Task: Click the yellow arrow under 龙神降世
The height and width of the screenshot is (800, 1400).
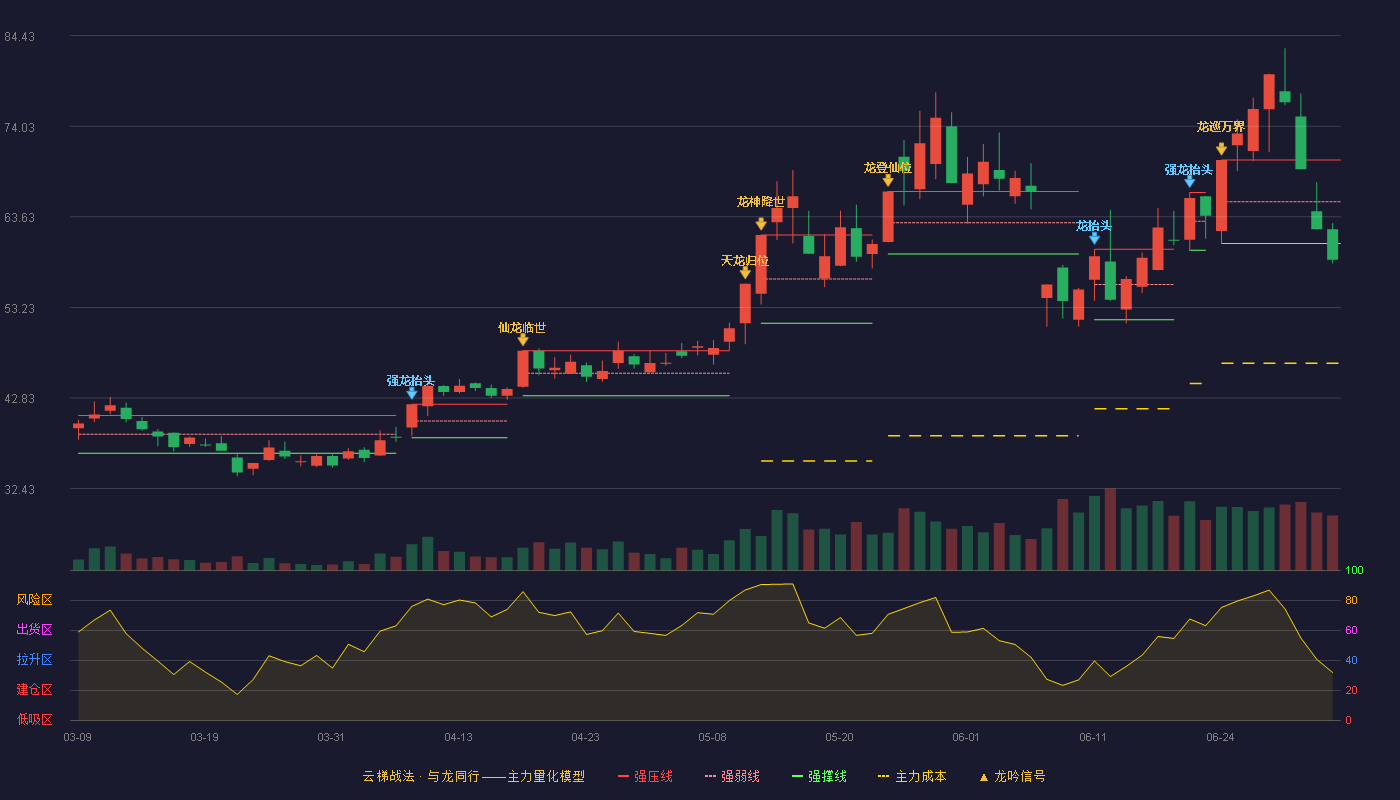Action: click(x=761, y=224)
